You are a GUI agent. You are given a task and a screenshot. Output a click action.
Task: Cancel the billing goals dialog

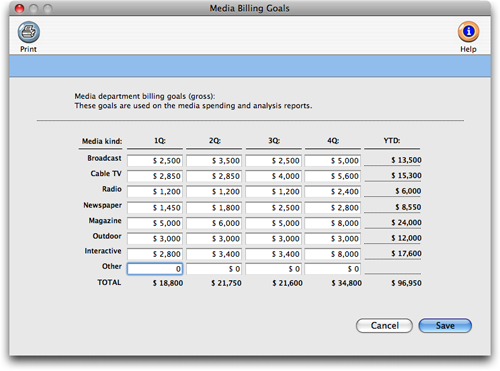coord(384,325)
